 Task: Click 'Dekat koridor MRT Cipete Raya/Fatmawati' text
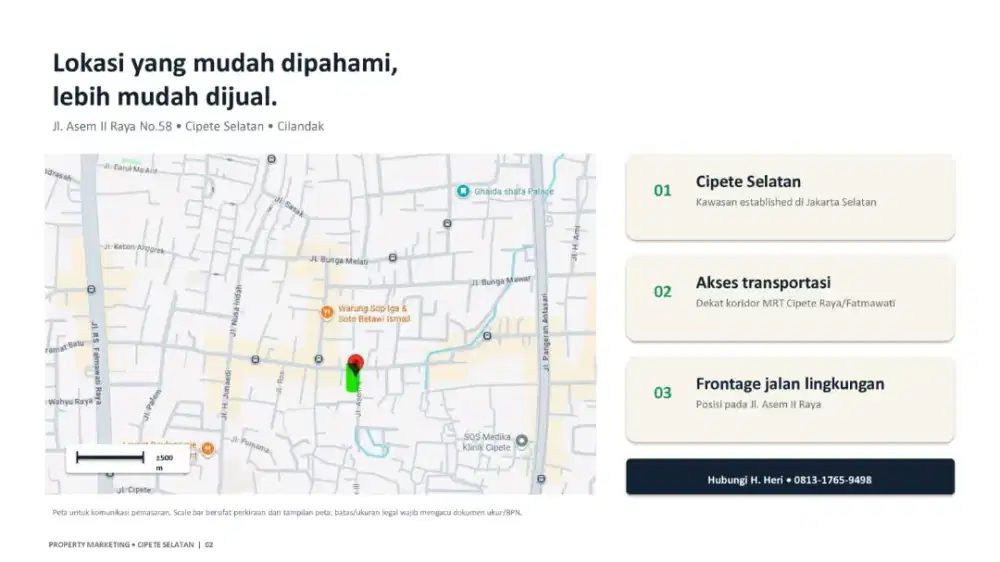coord(795,303)
